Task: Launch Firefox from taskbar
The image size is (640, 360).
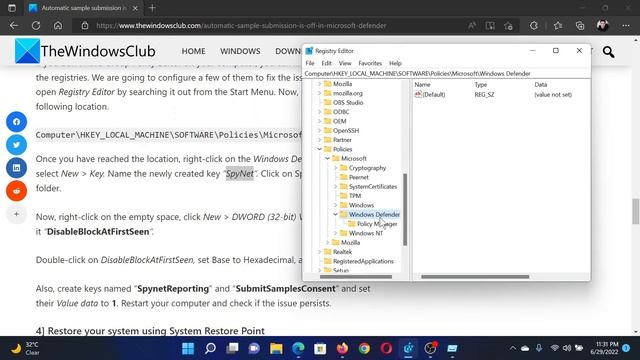Action: coord(342,349)
